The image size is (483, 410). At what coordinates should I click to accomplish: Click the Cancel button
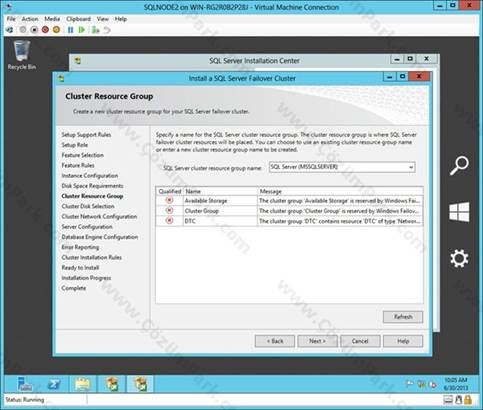tap(360, 341)
